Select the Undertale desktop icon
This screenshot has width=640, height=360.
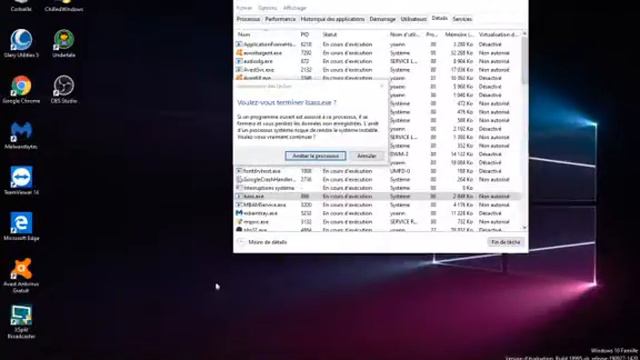pyautogui.click(x=64, y=43)
